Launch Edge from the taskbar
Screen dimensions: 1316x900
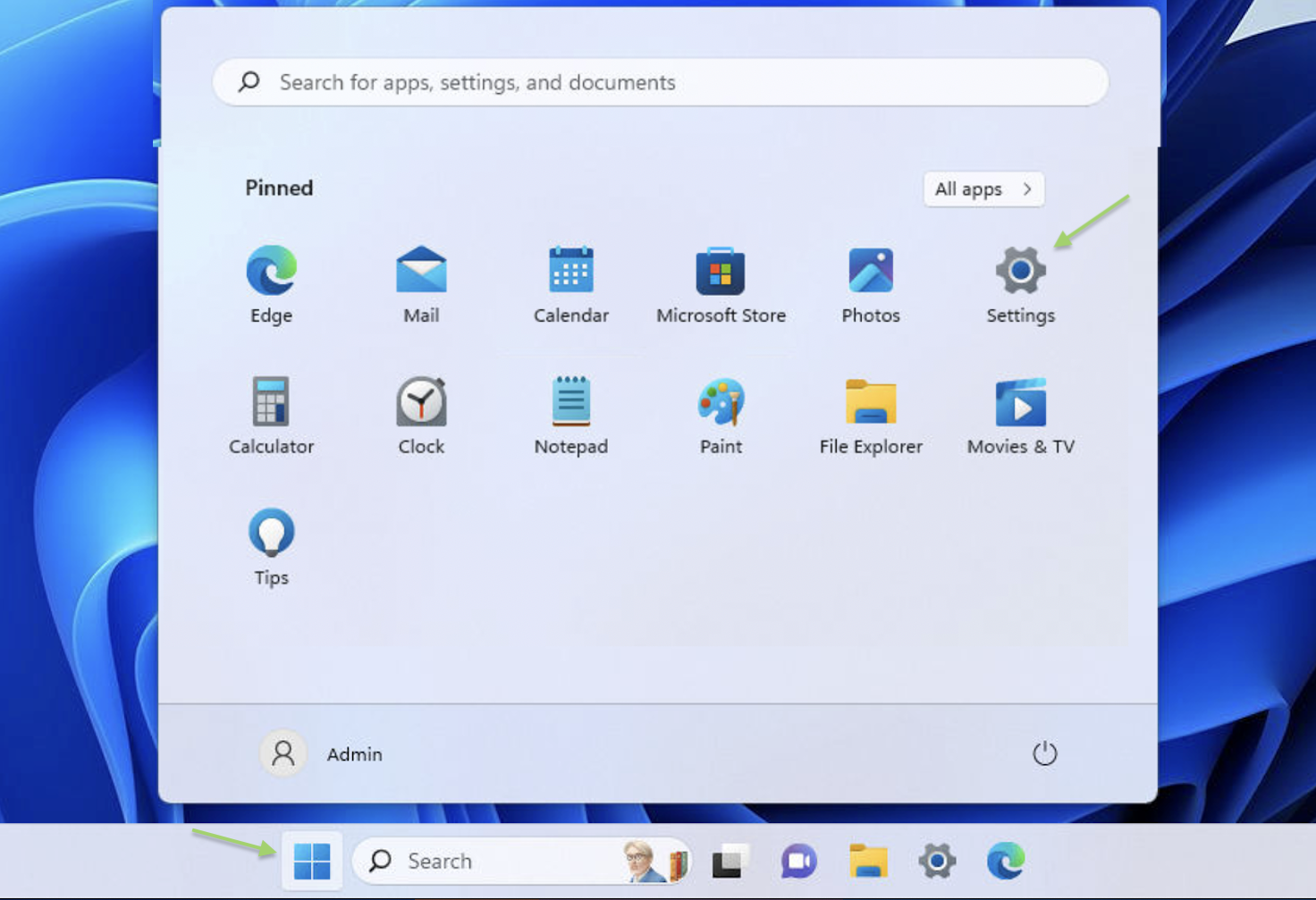click(1006, 861)
